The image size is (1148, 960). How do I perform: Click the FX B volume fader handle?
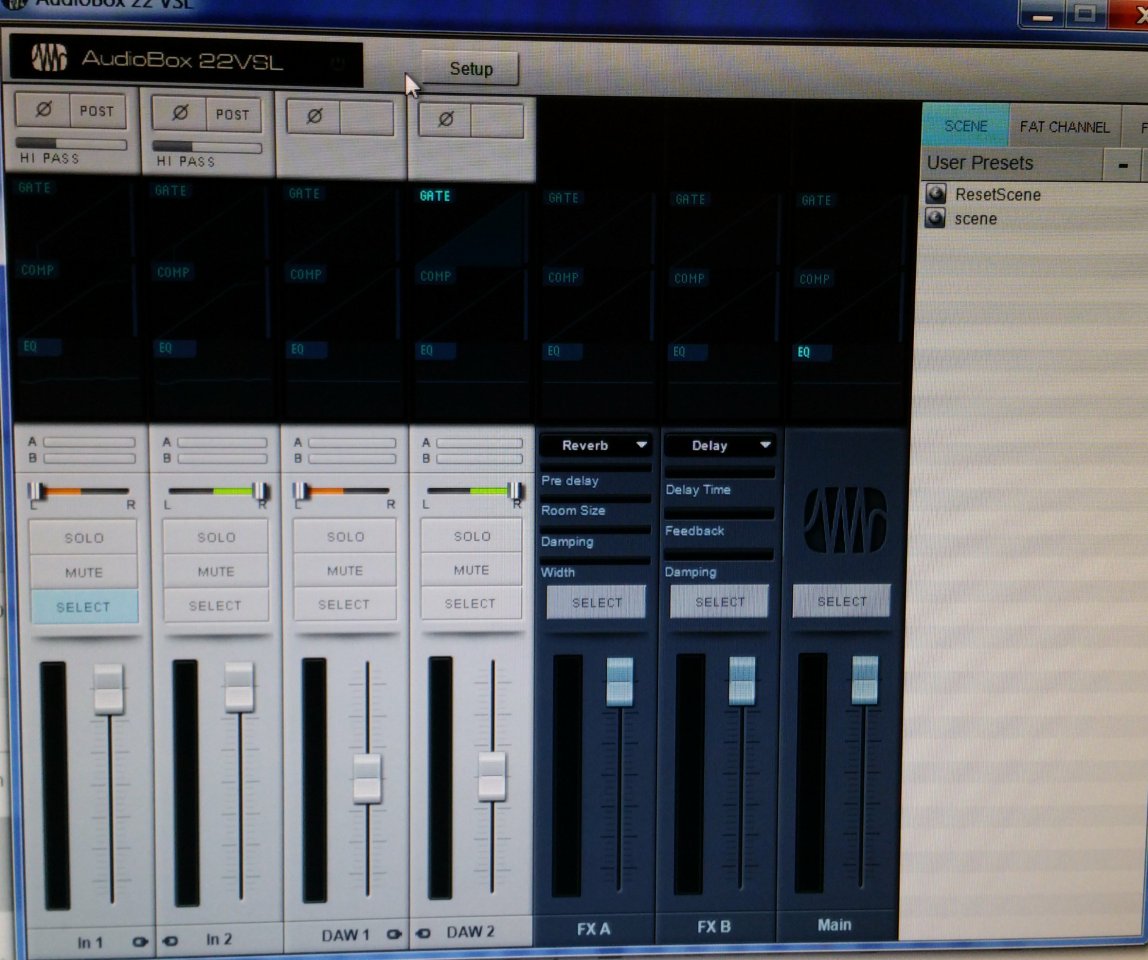tap(742, 681)
